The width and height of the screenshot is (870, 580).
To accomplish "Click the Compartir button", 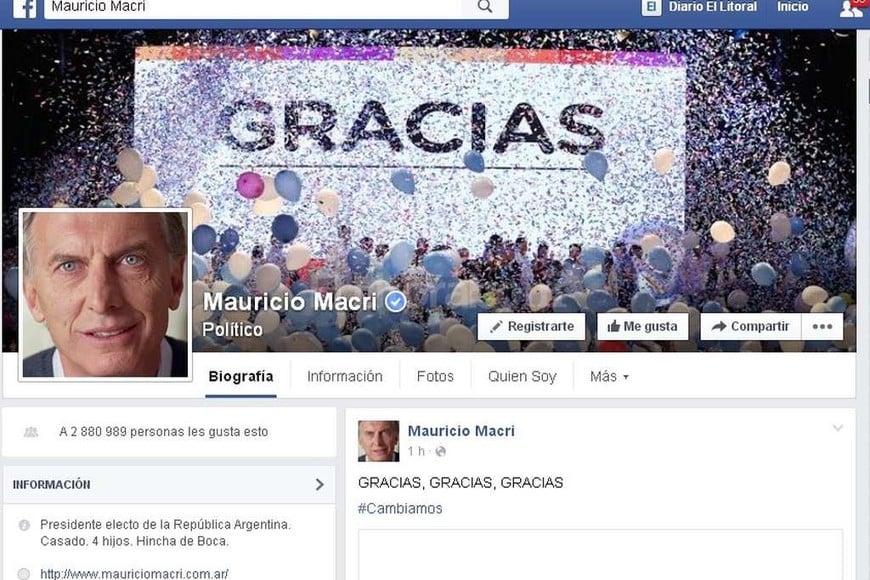I will [x=751, y=326].
